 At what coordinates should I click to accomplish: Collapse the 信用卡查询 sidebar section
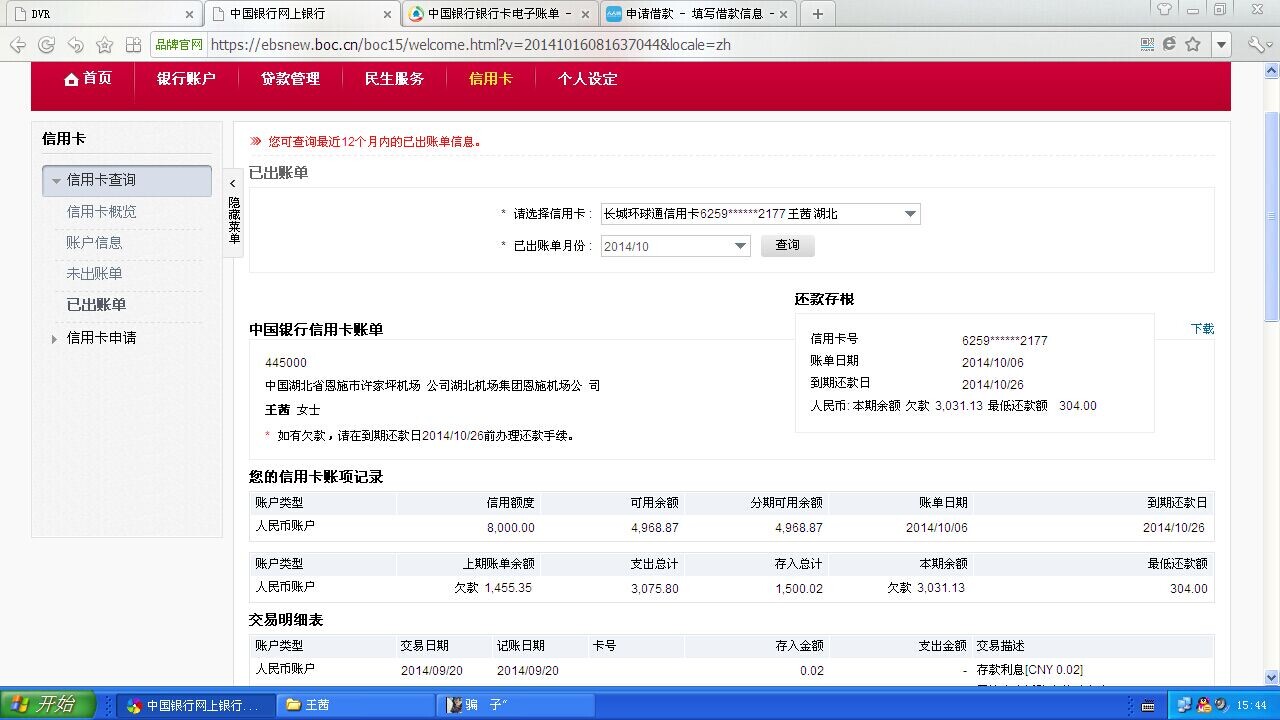pyautogui.click(x=57, y=181)
